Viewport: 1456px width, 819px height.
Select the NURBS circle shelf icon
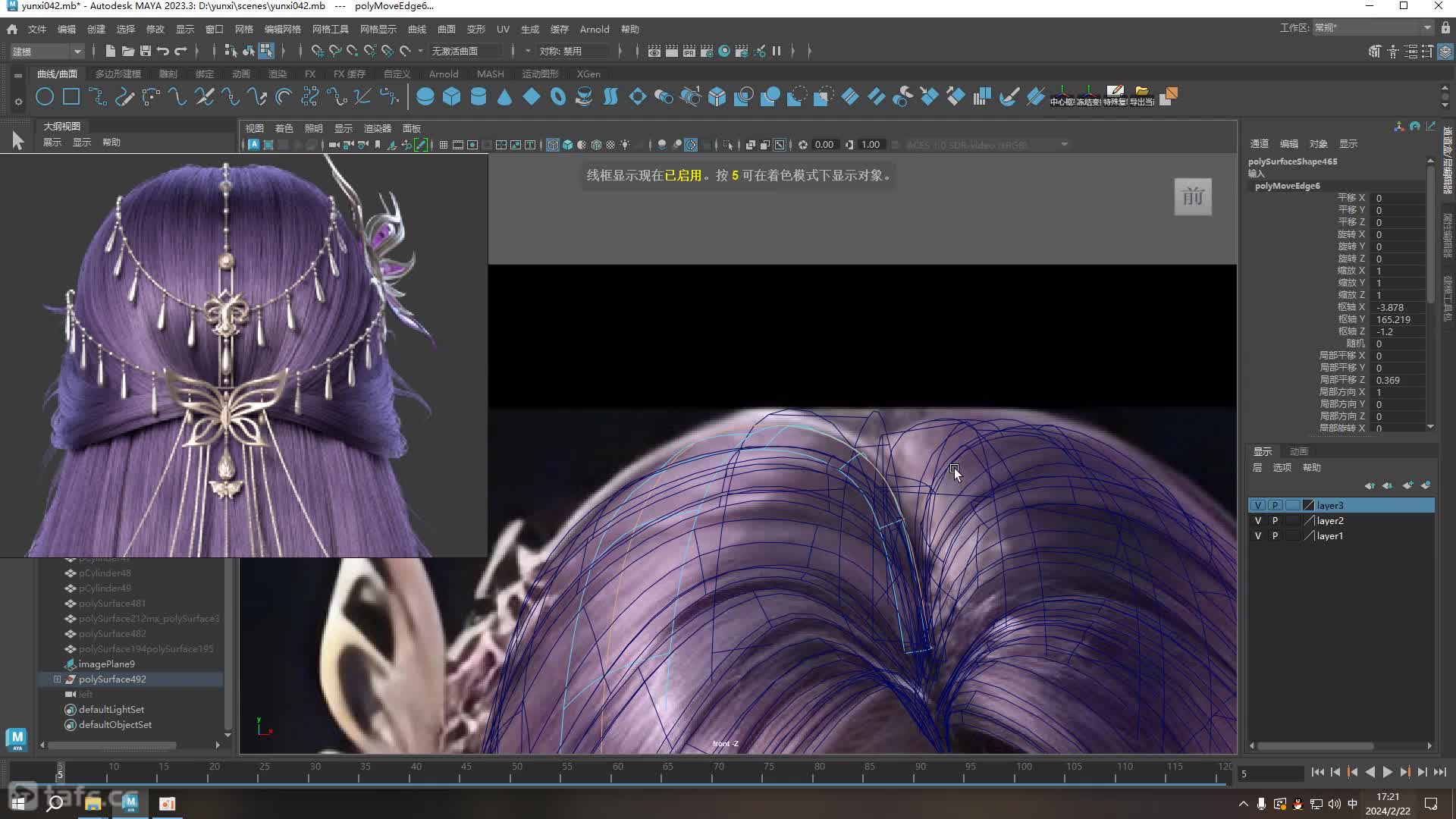coord(45,96)
